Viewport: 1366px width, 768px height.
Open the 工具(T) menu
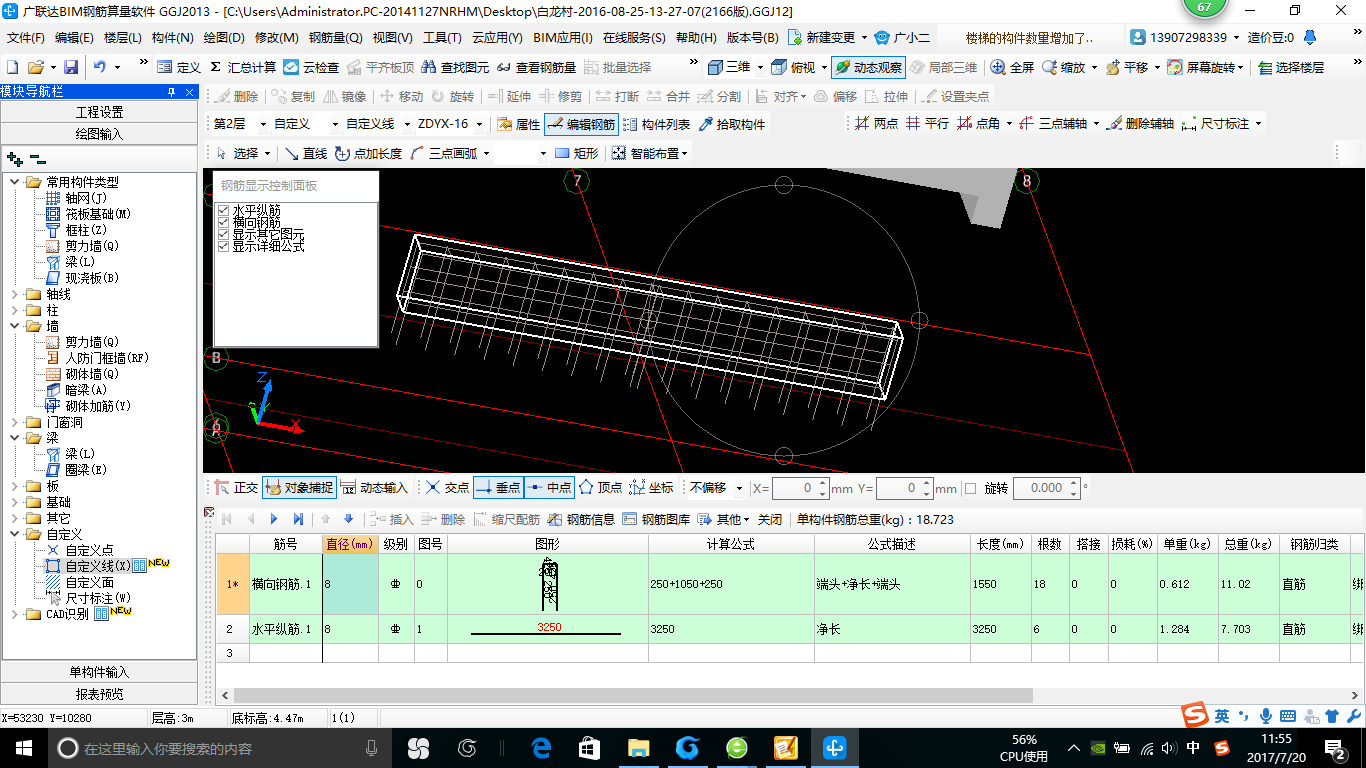442,38
